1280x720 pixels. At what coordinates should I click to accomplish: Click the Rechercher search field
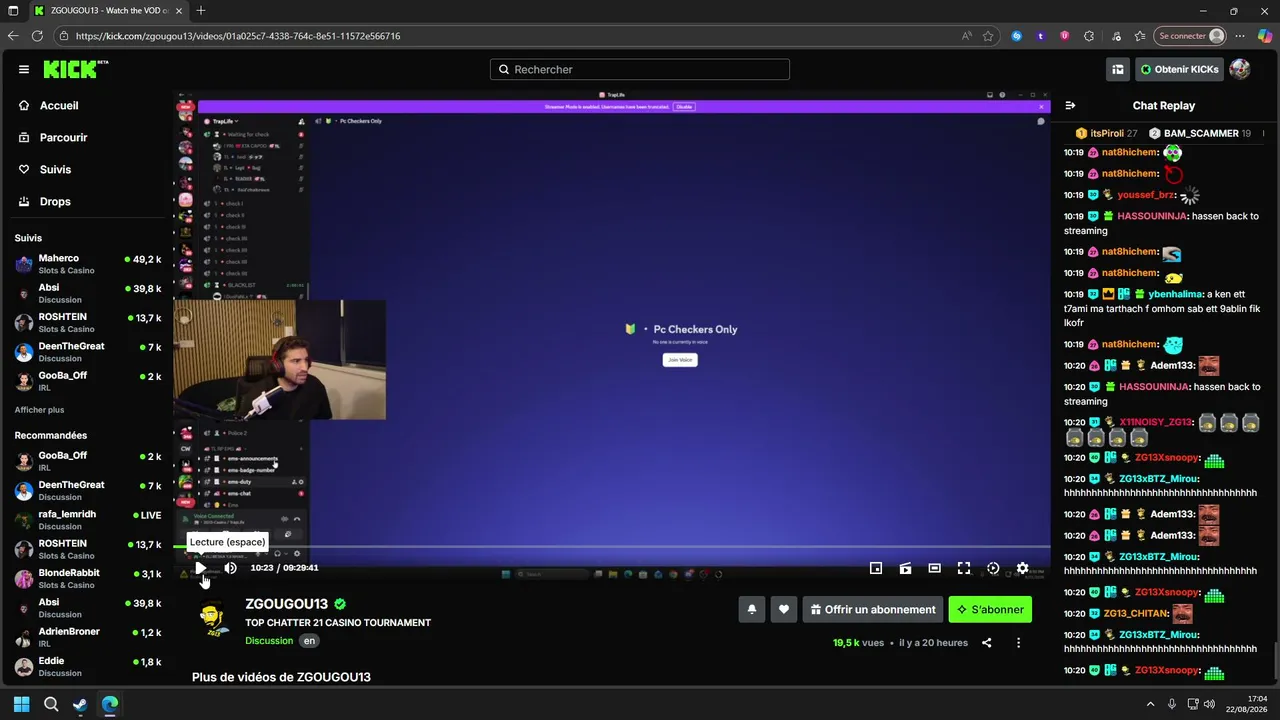coord(640,69)
